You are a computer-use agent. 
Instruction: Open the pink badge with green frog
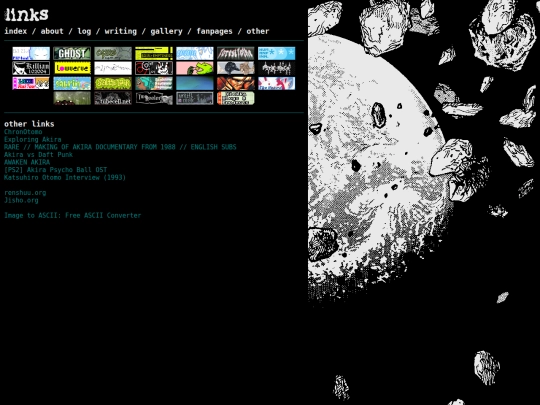tap(195, 68)
